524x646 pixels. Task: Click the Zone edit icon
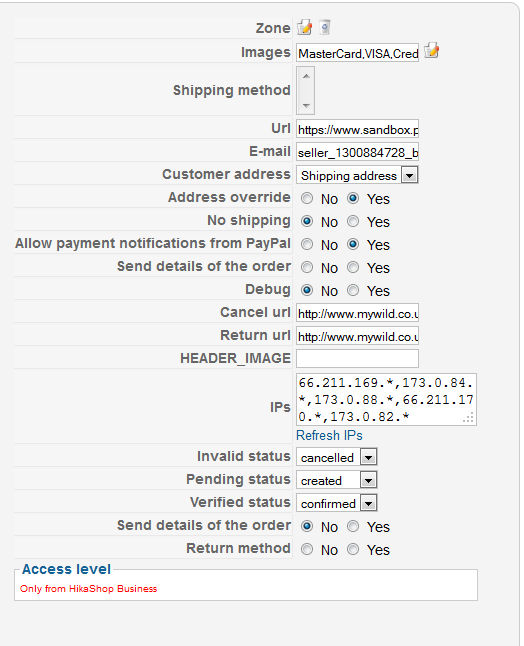305,27
